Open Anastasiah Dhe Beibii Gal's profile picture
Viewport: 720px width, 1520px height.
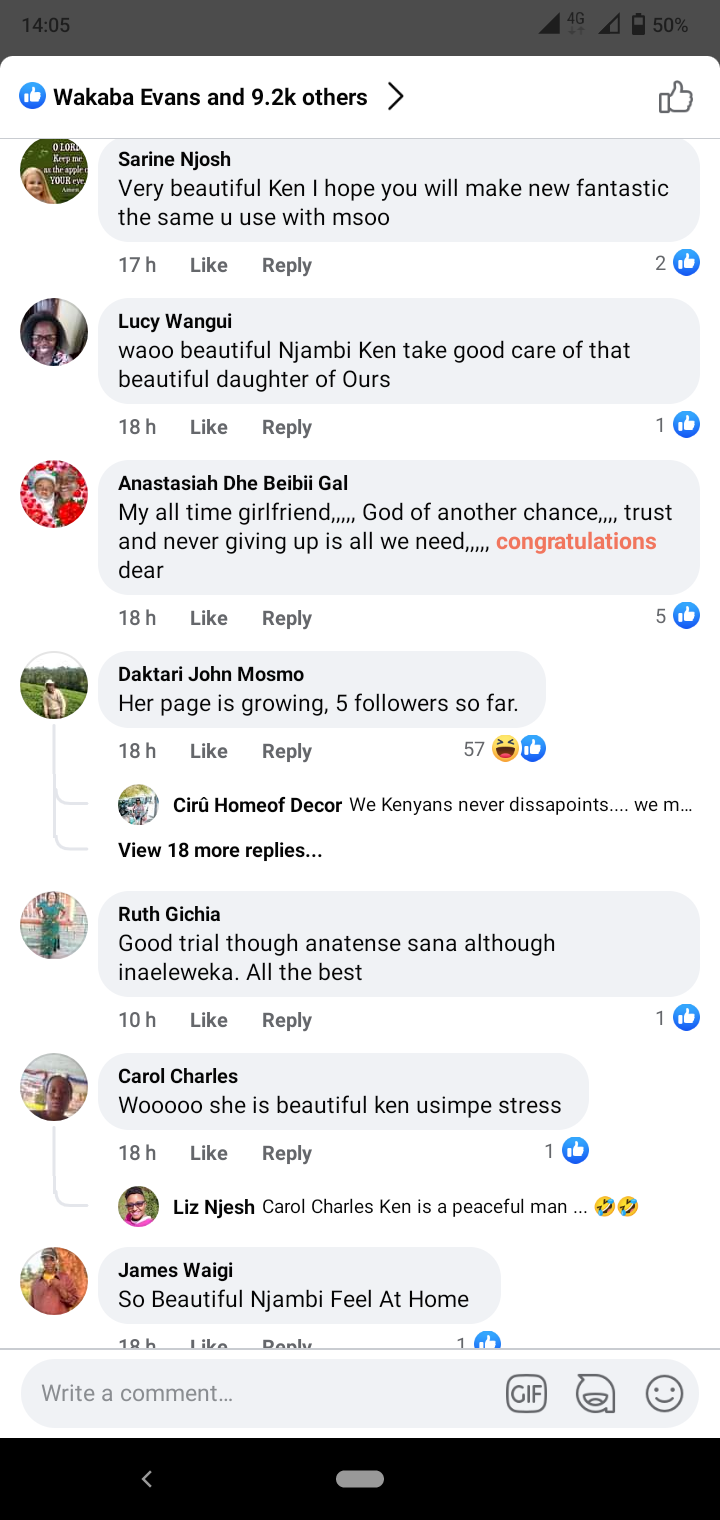click(x=54, y=494)
